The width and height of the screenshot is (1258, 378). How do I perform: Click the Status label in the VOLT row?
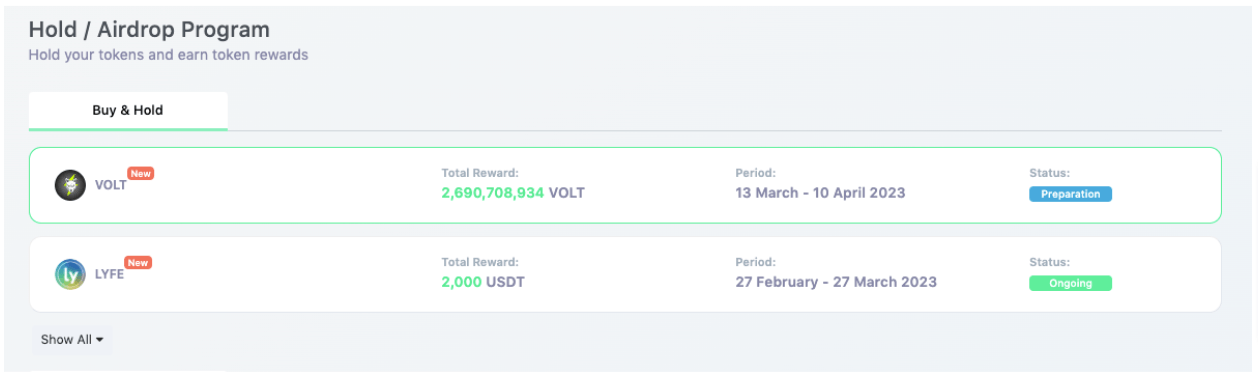pos(1049,173)
